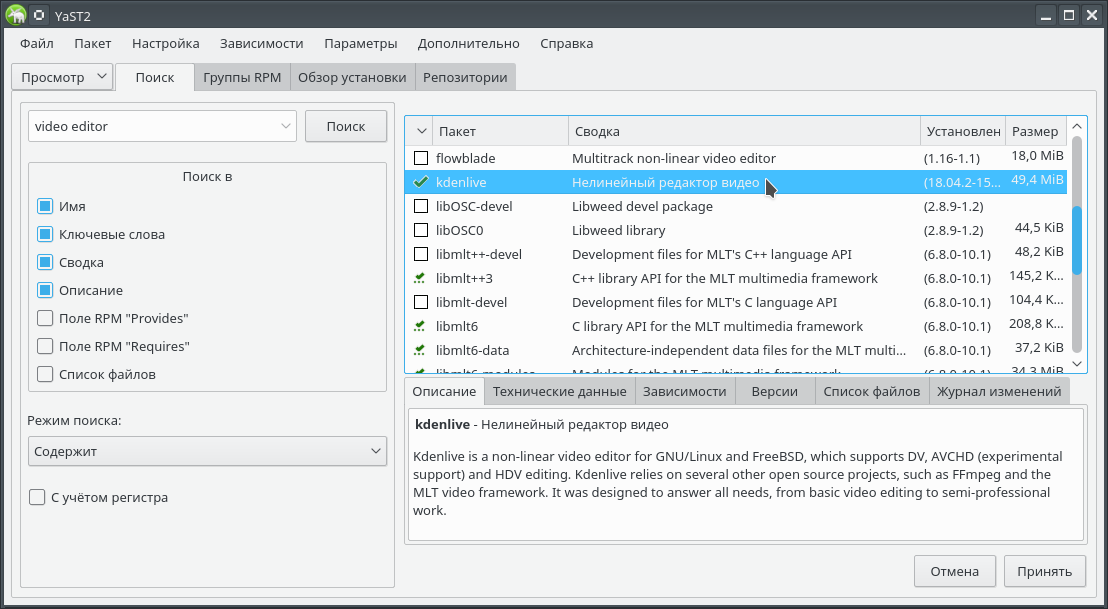Image resolution: width=1108 pixels, height=609 pixels.
Task: Switch to Репозитории tab
Action: (x=465, y=78)
